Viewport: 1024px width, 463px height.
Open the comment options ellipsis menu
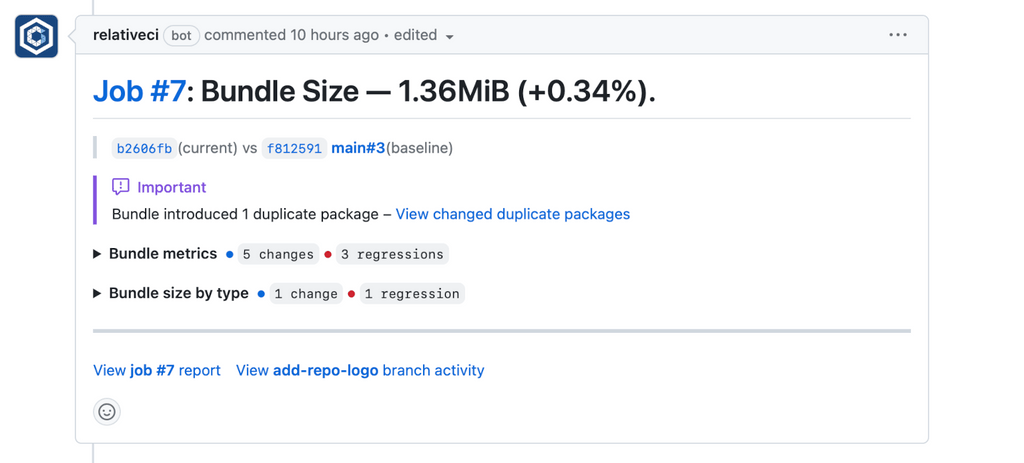[x=898, y=35]
